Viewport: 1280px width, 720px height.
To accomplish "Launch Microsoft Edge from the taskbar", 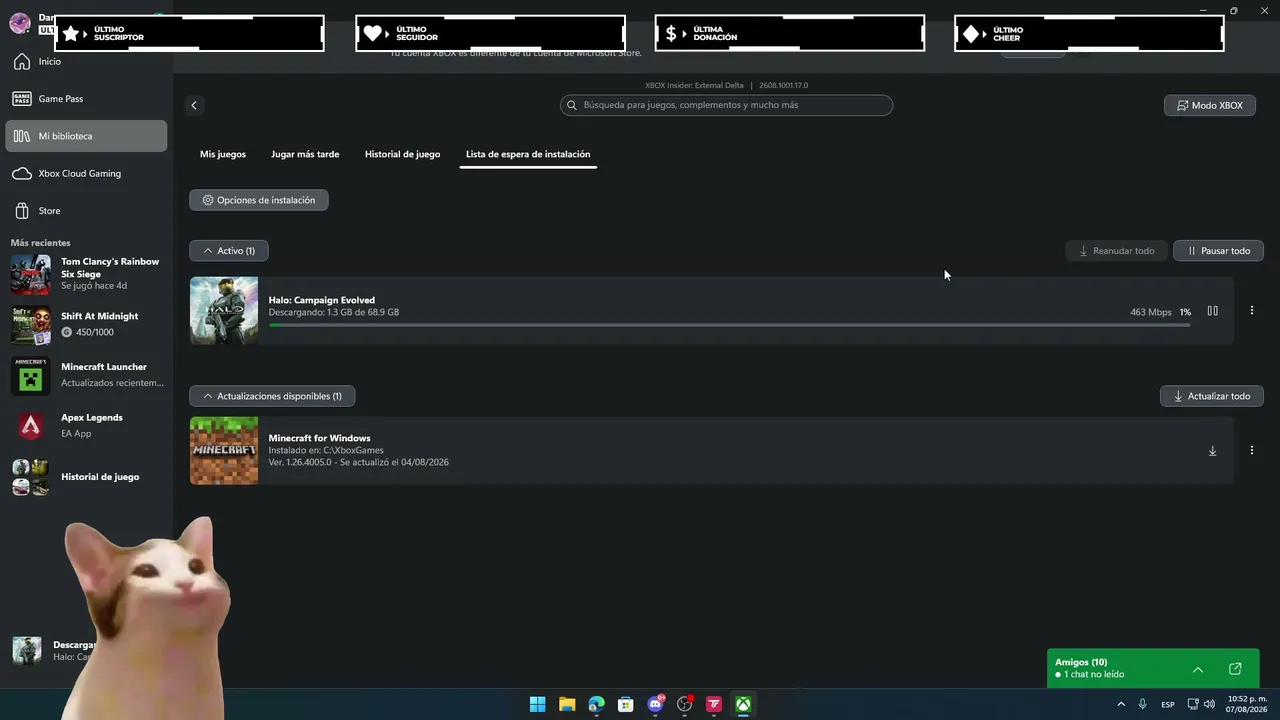I will pos(596,704).
